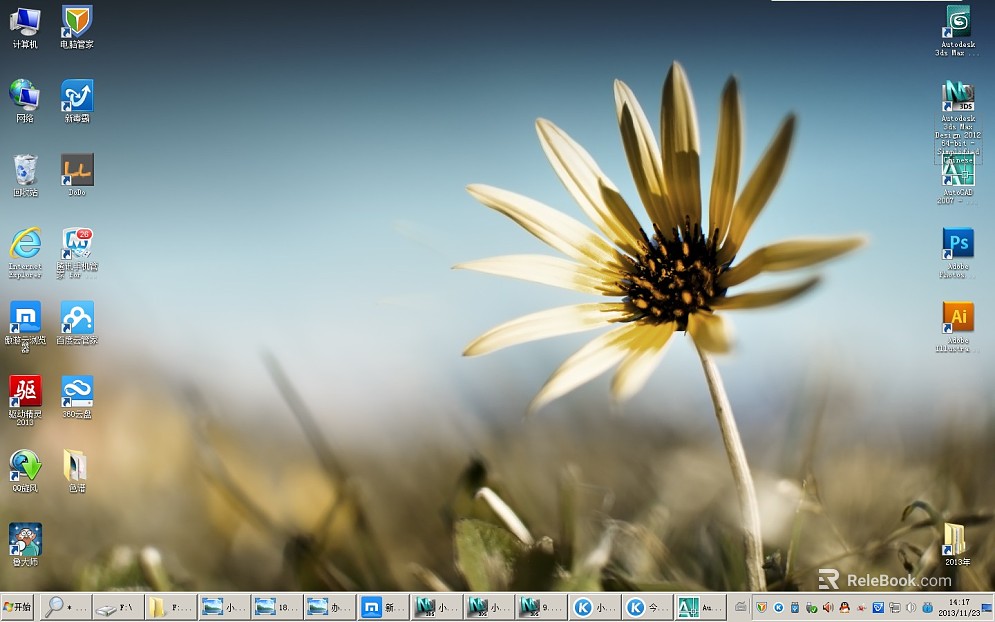
Task: Switch to the AutoCAD taskbar window
Action: (x=699, y=607)
